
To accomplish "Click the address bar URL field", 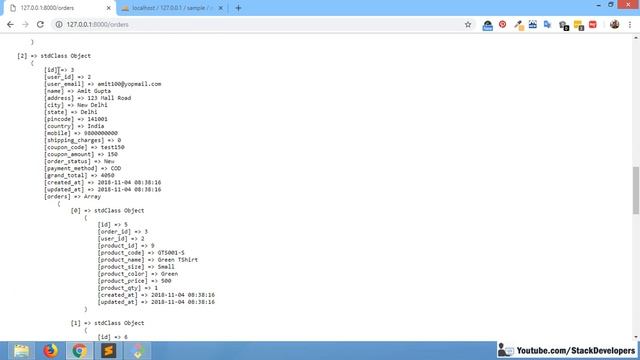I will tap(261, 24).
